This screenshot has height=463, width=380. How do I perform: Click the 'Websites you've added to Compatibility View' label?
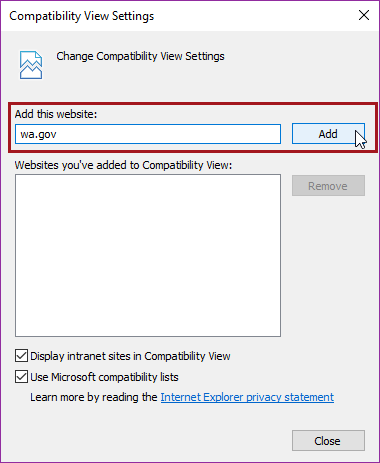click(123, 165)
